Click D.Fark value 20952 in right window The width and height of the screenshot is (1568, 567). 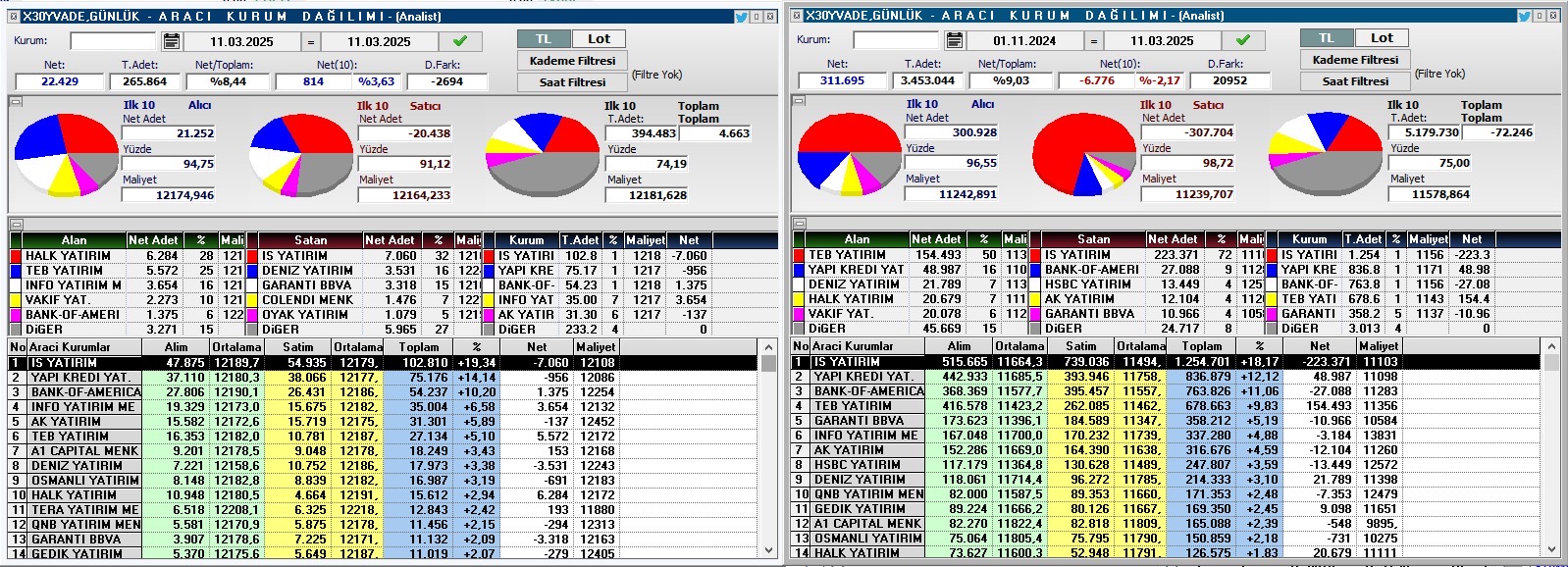tap(1229, 80)
